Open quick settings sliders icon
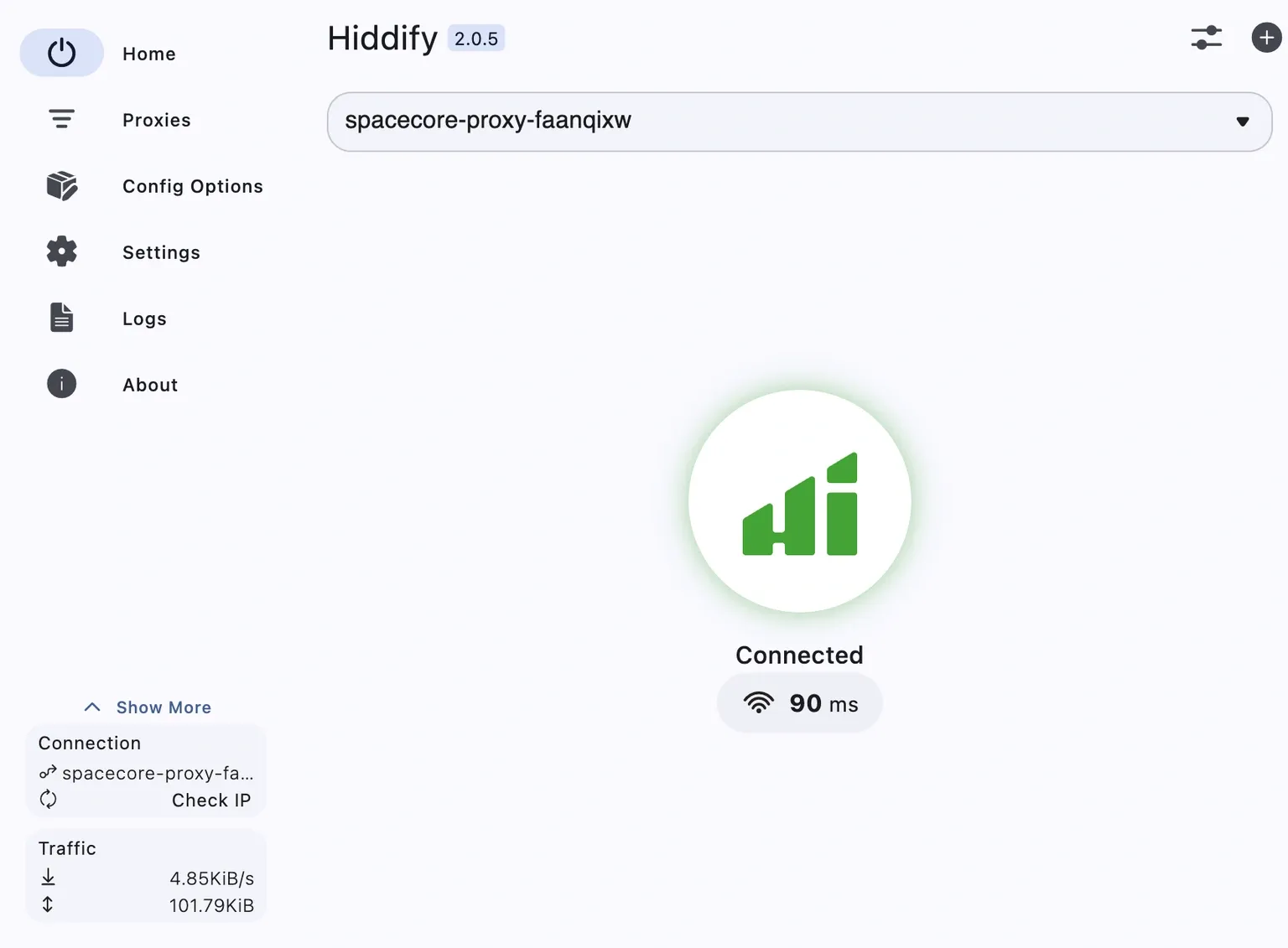 1206,38
